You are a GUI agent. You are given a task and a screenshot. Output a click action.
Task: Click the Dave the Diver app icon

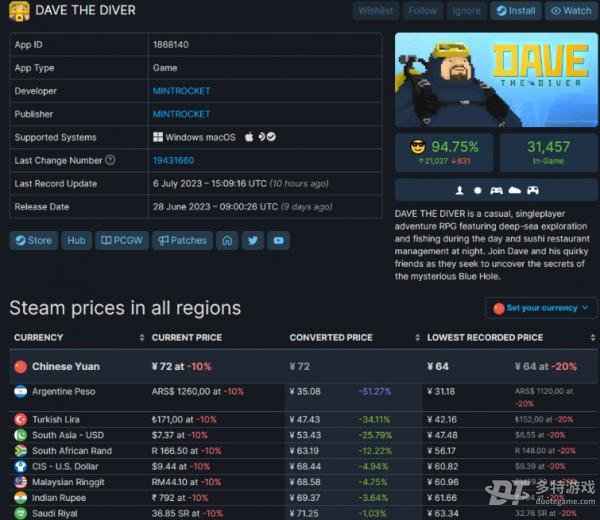pyautogui.click(x=19, y=11)
